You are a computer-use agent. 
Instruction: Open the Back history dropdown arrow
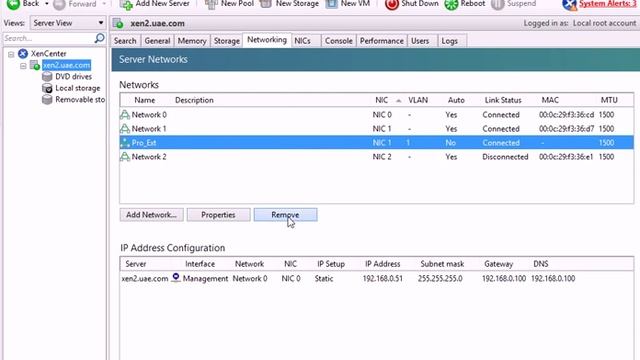[x=47, y=4]
